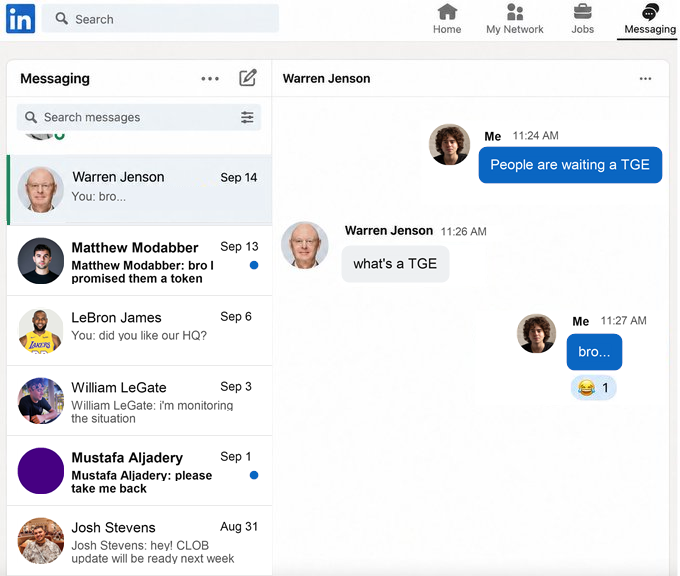This screenshot has height=576, width=680.
Task: Click the Sep 14 date on Warren Jenson row
Action: tap(239, 177)
